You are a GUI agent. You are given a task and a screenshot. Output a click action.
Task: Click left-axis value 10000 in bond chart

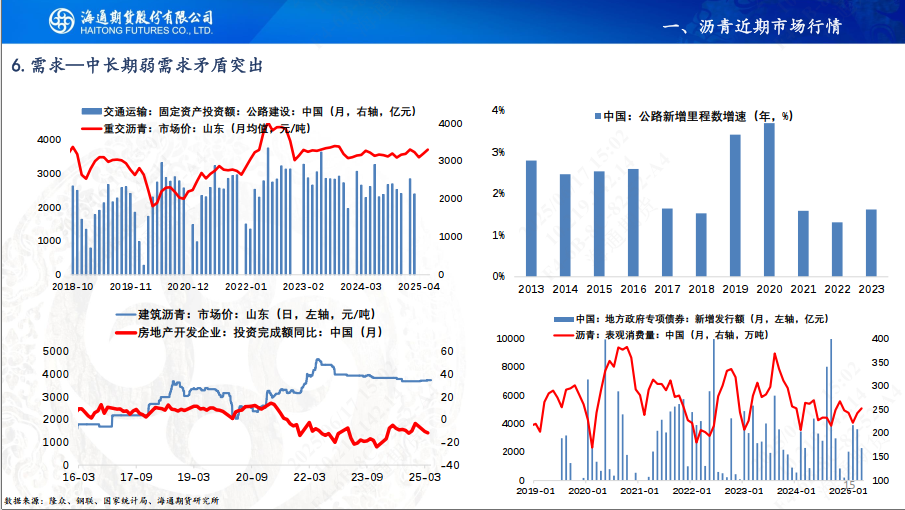(511, 339)
